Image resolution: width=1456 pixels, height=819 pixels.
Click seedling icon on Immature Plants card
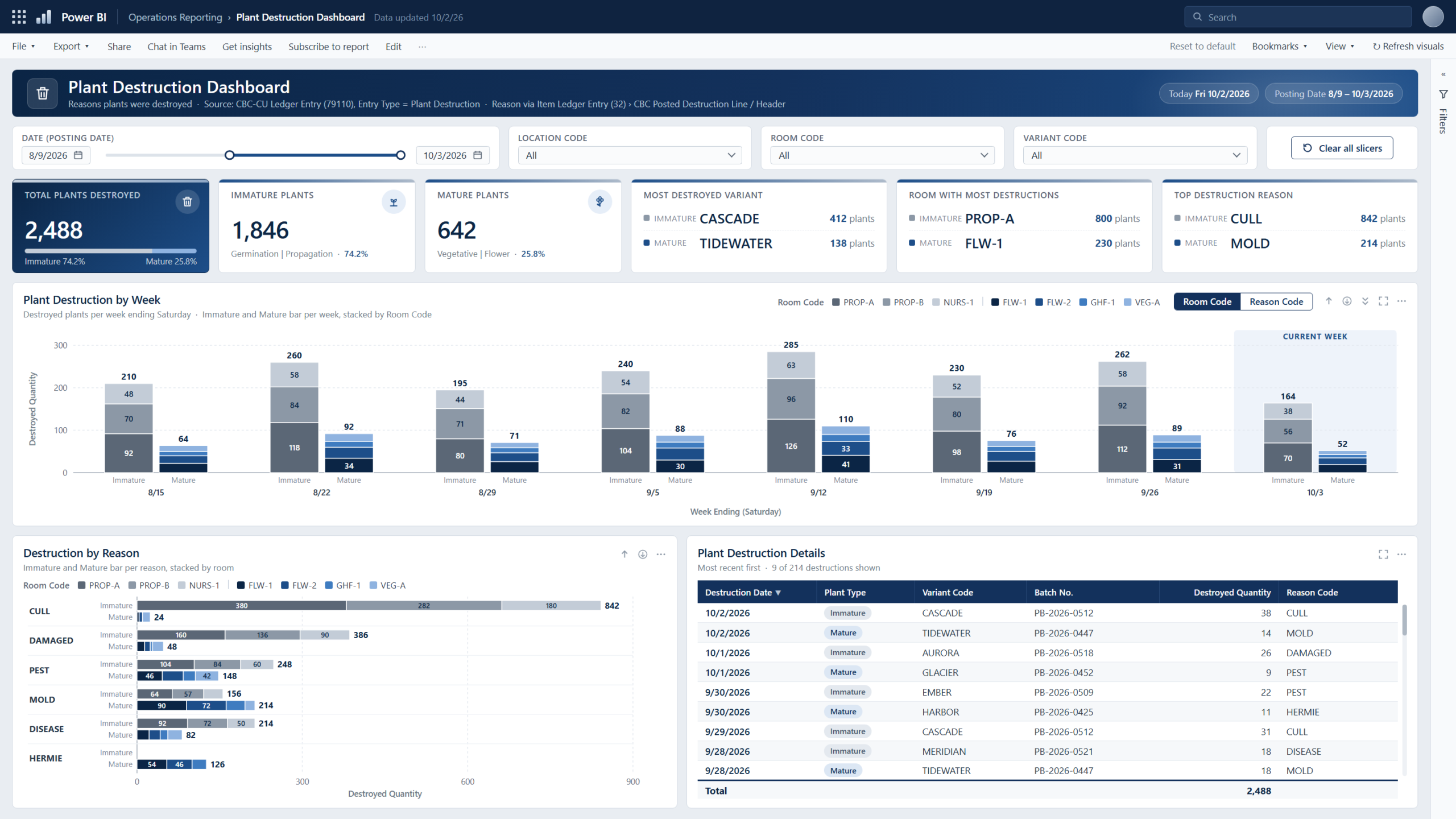pos(394,202)
